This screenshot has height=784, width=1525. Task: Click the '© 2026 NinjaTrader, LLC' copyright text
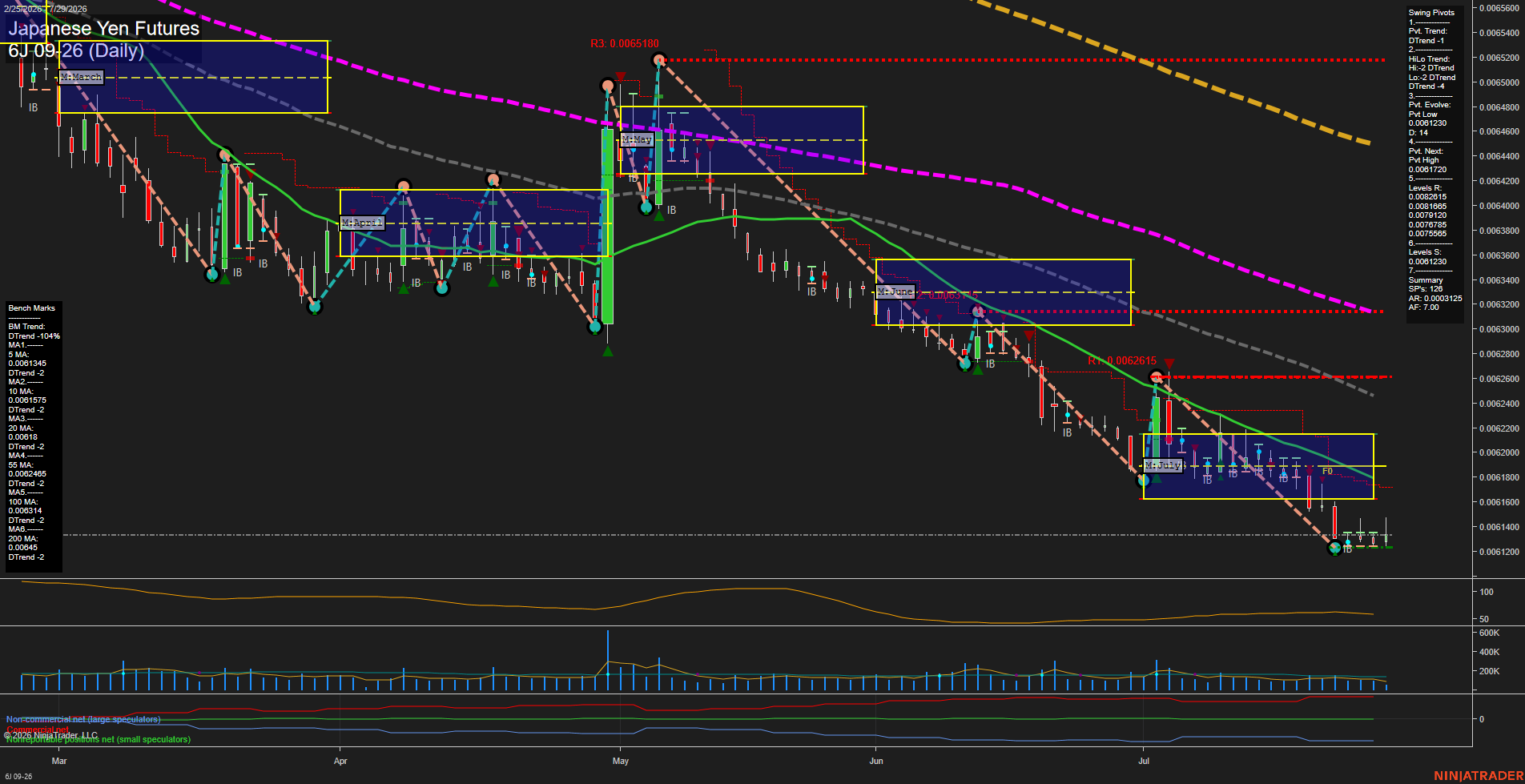coord(50,735)
